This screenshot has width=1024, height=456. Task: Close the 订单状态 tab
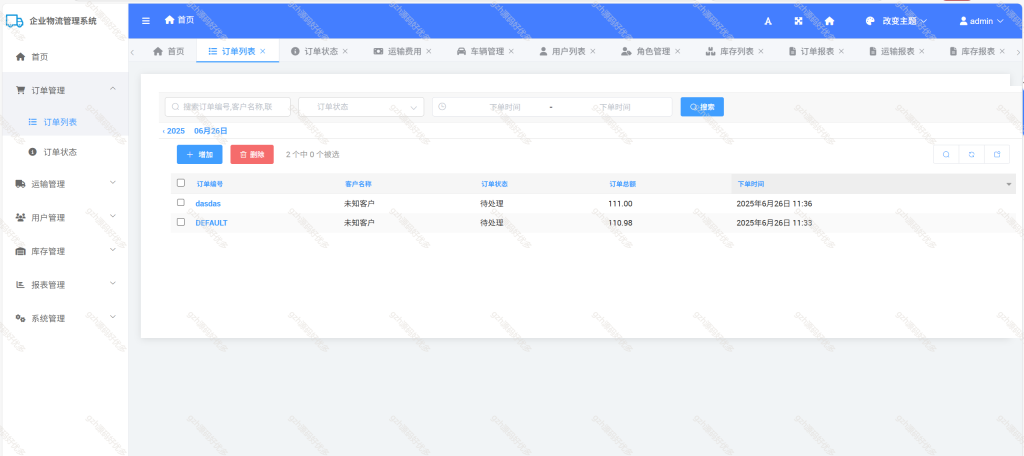coord(345,51)
